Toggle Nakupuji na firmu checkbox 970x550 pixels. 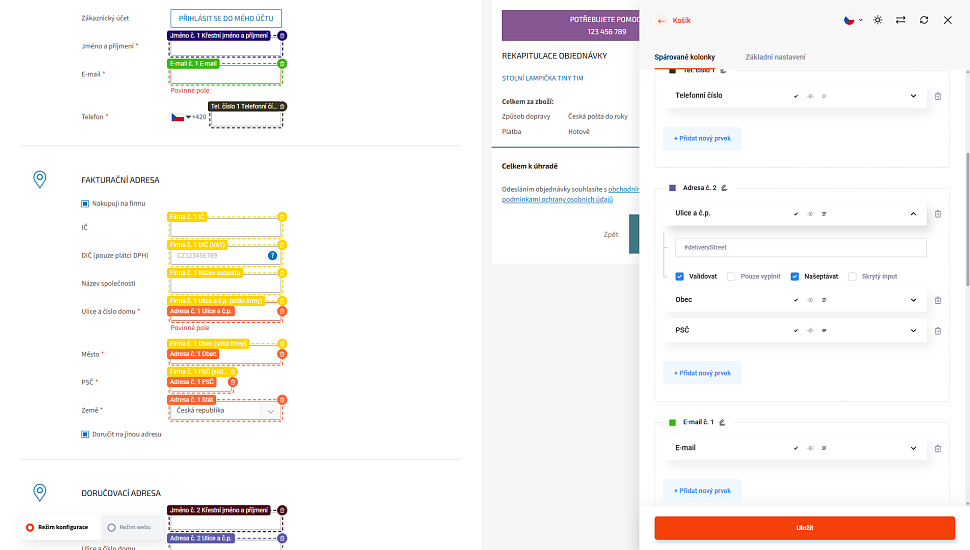tap(85, 204)
